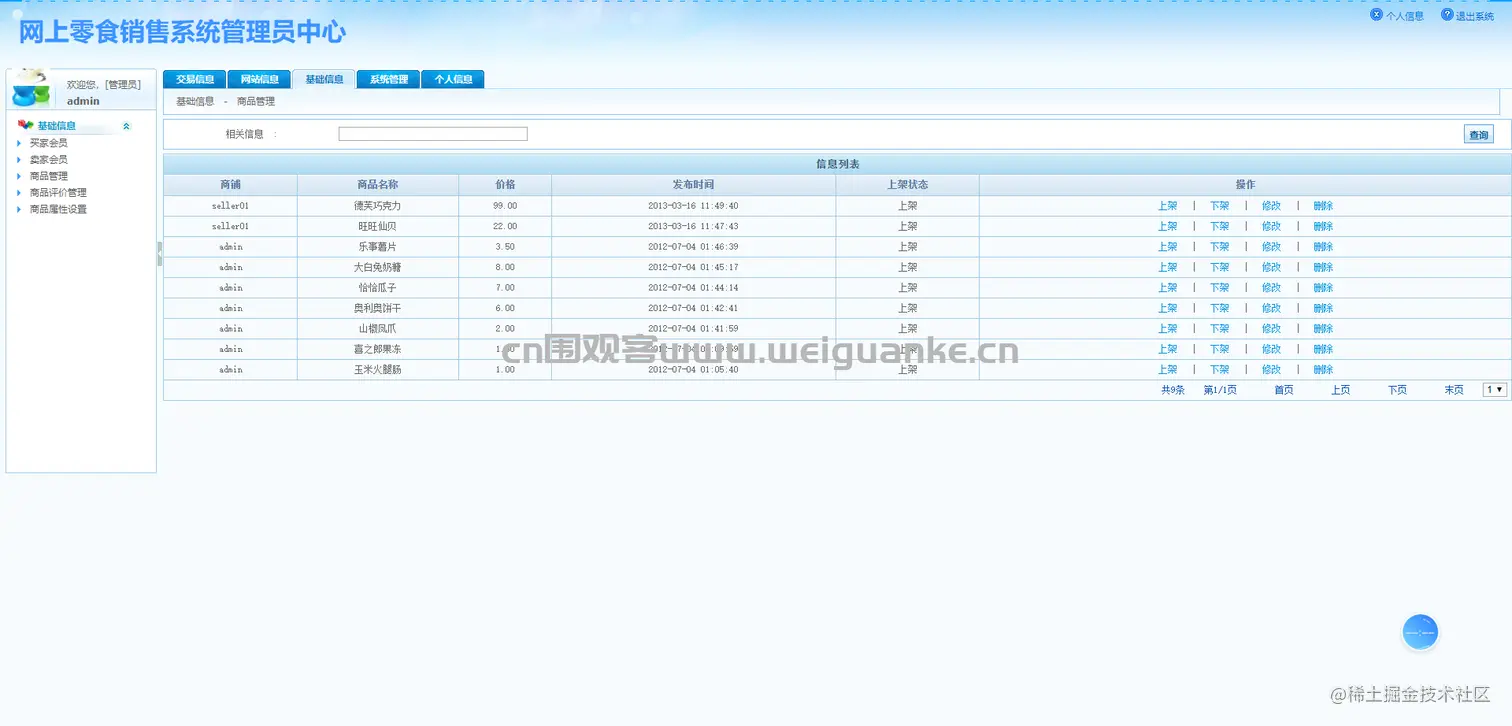The width and height of the screenshot is (1512, 726).
Task: Click the icon beside top-right 个人信息 link
Action: tap(1376, 15)
